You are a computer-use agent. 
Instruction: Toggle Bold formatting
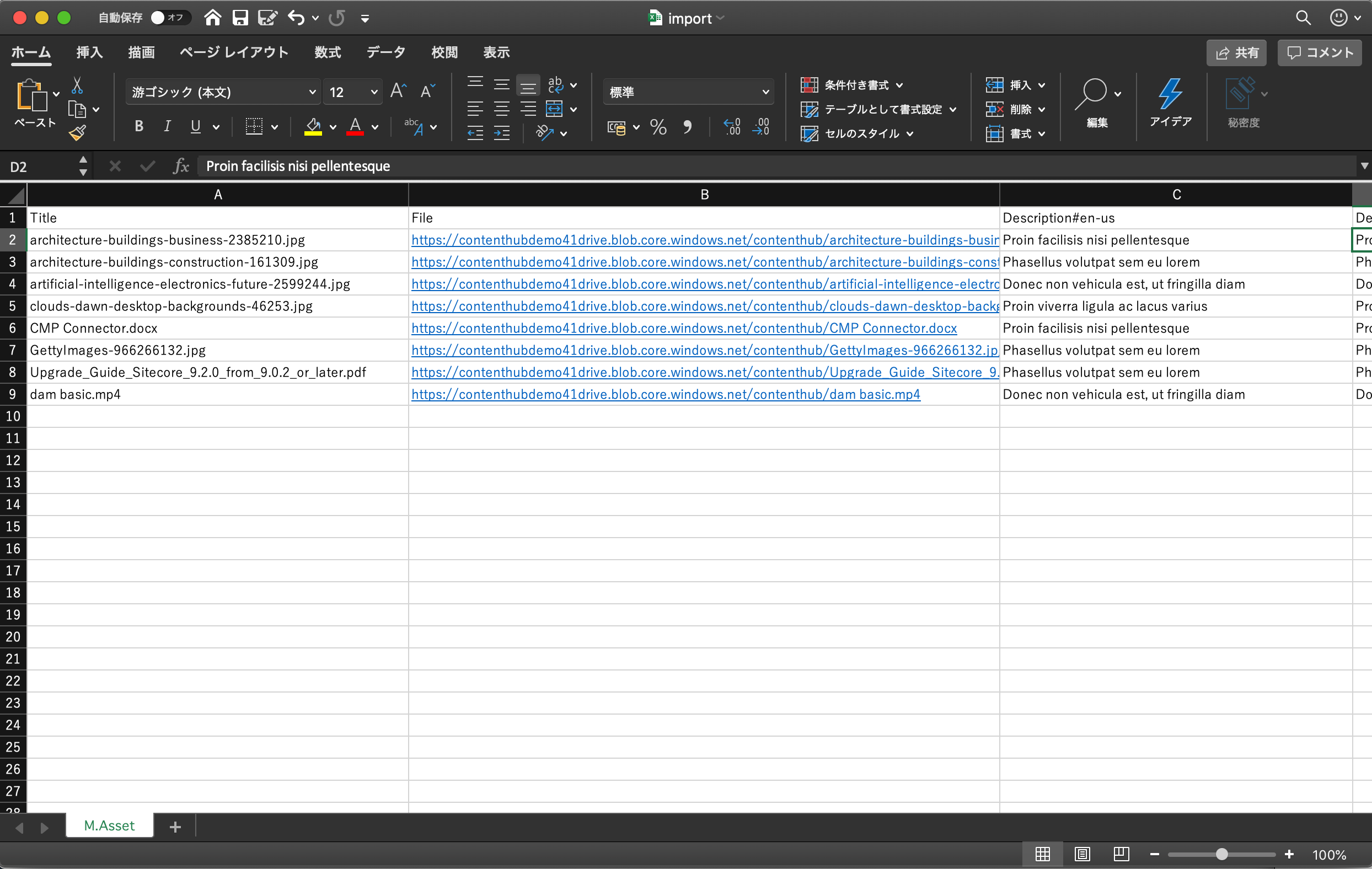coord(138,126)
